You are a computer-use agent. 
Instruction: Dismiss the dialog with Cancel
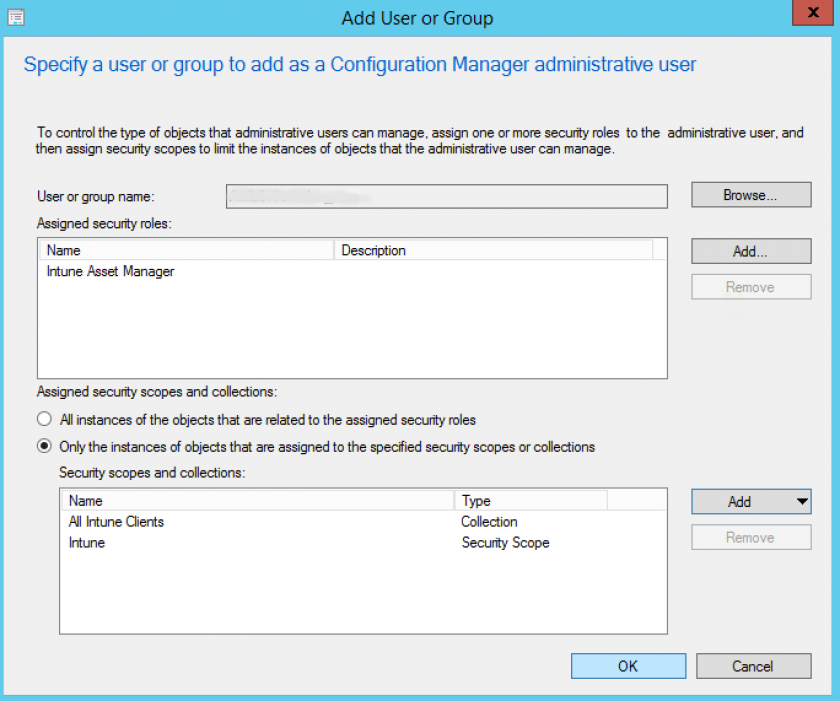click(x=753, y=665)
